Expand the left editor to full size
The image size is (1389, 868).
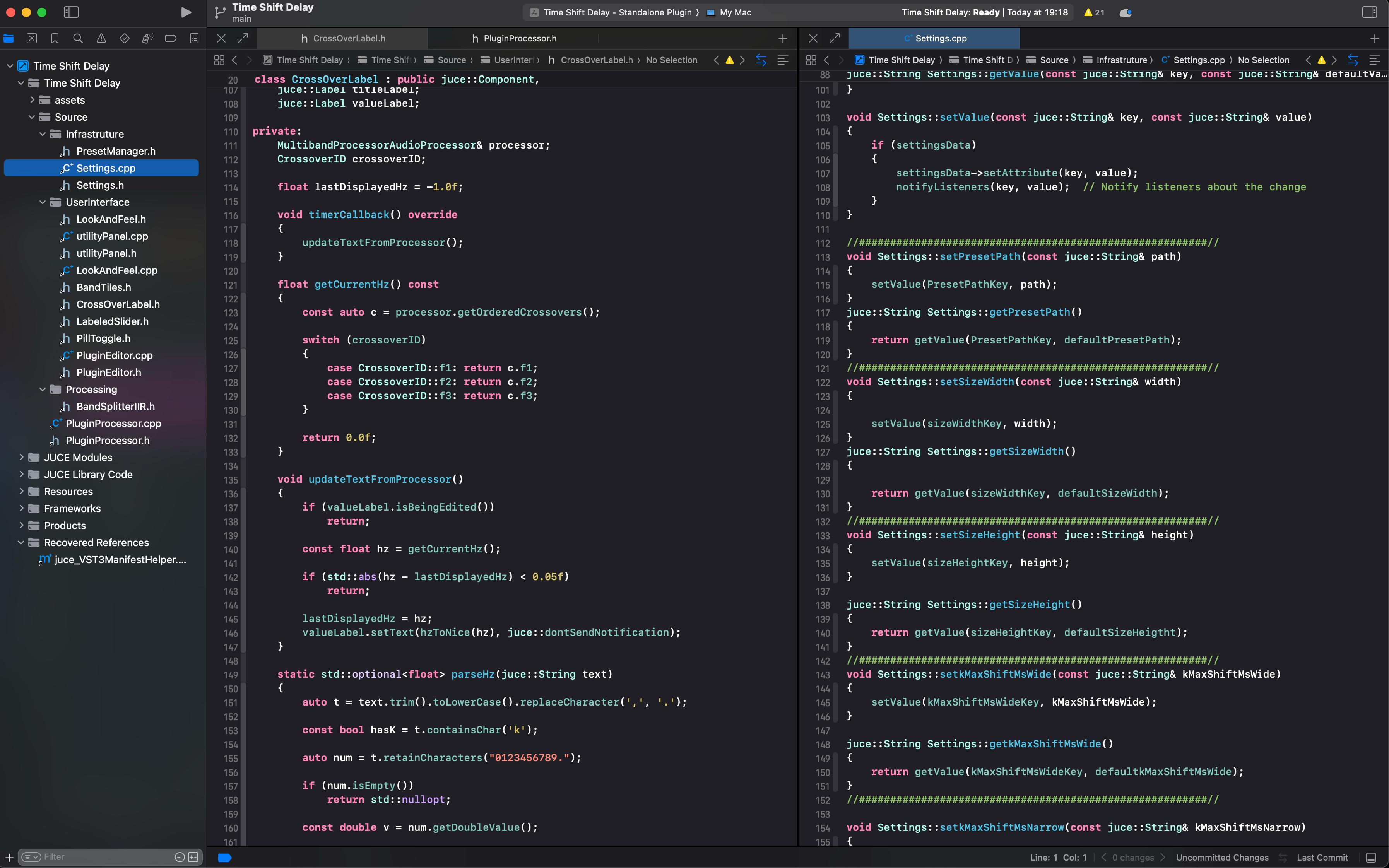click(x=243, y=38)
